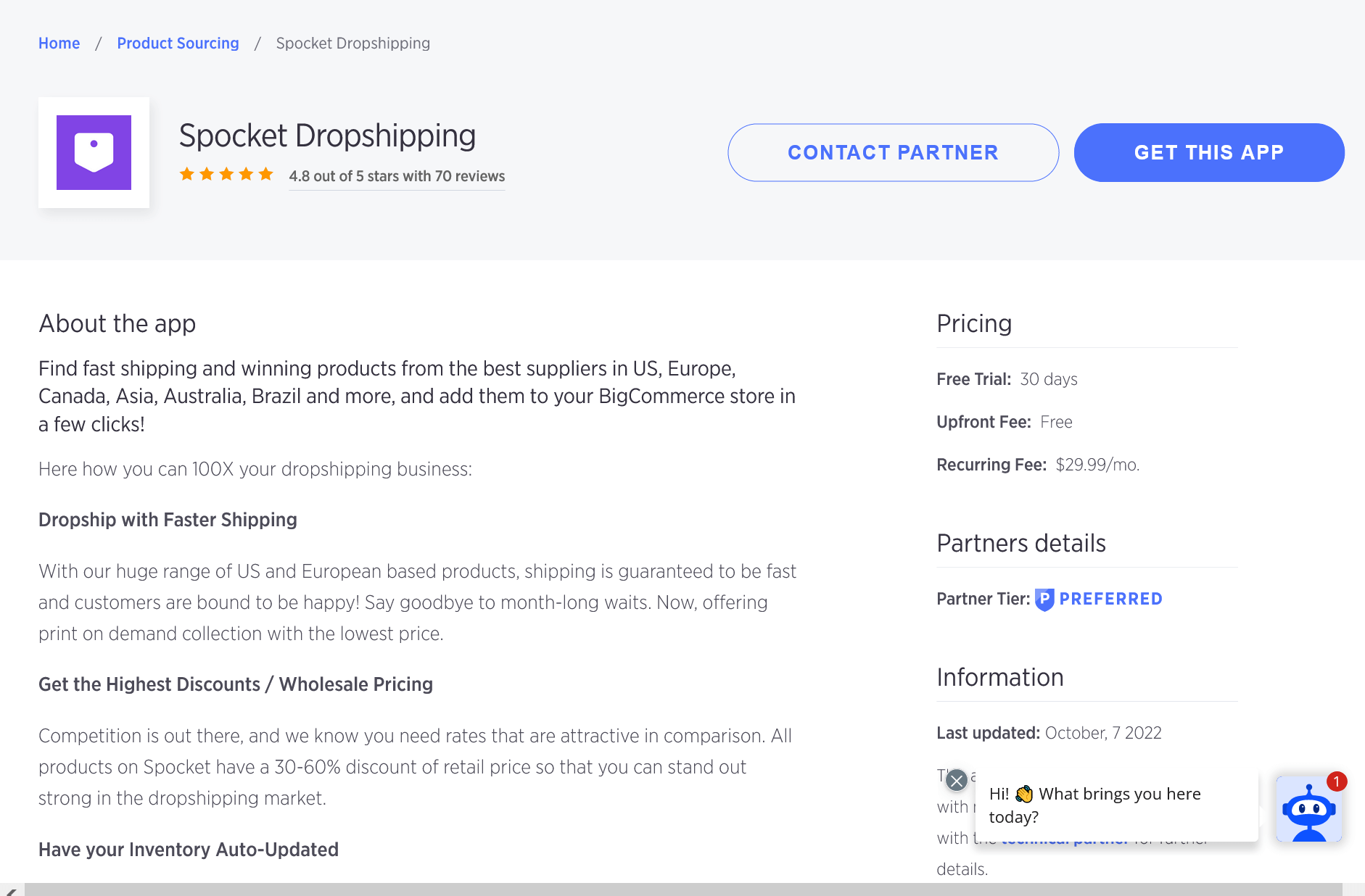Click the Get This App button
Image resolution: width=1365 pixels, height=896 pixels.
(1209, 152)
